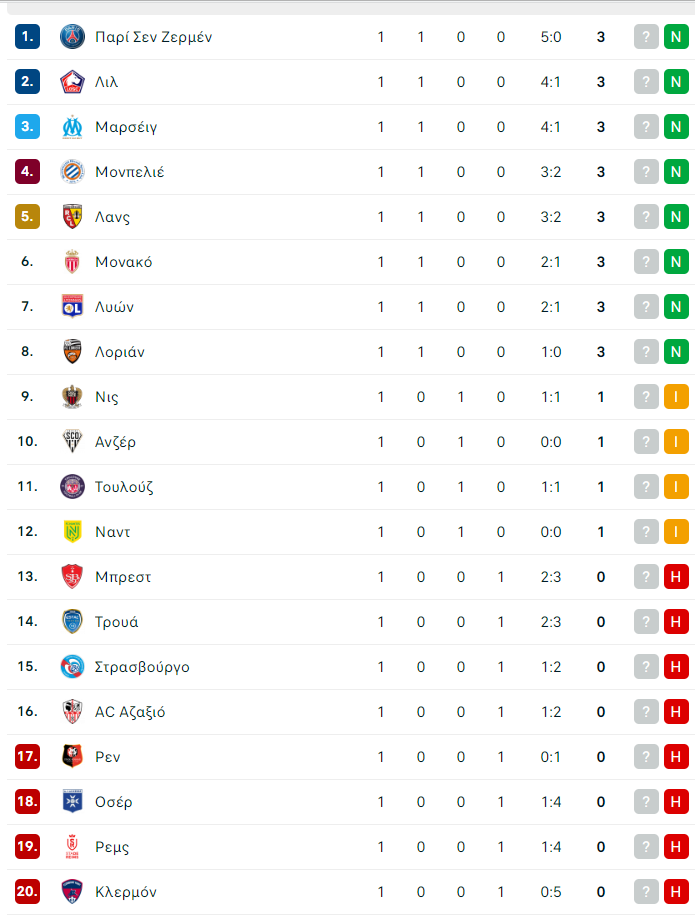Click the Paris Saint-Germain club crest

(x=72, y=37)
